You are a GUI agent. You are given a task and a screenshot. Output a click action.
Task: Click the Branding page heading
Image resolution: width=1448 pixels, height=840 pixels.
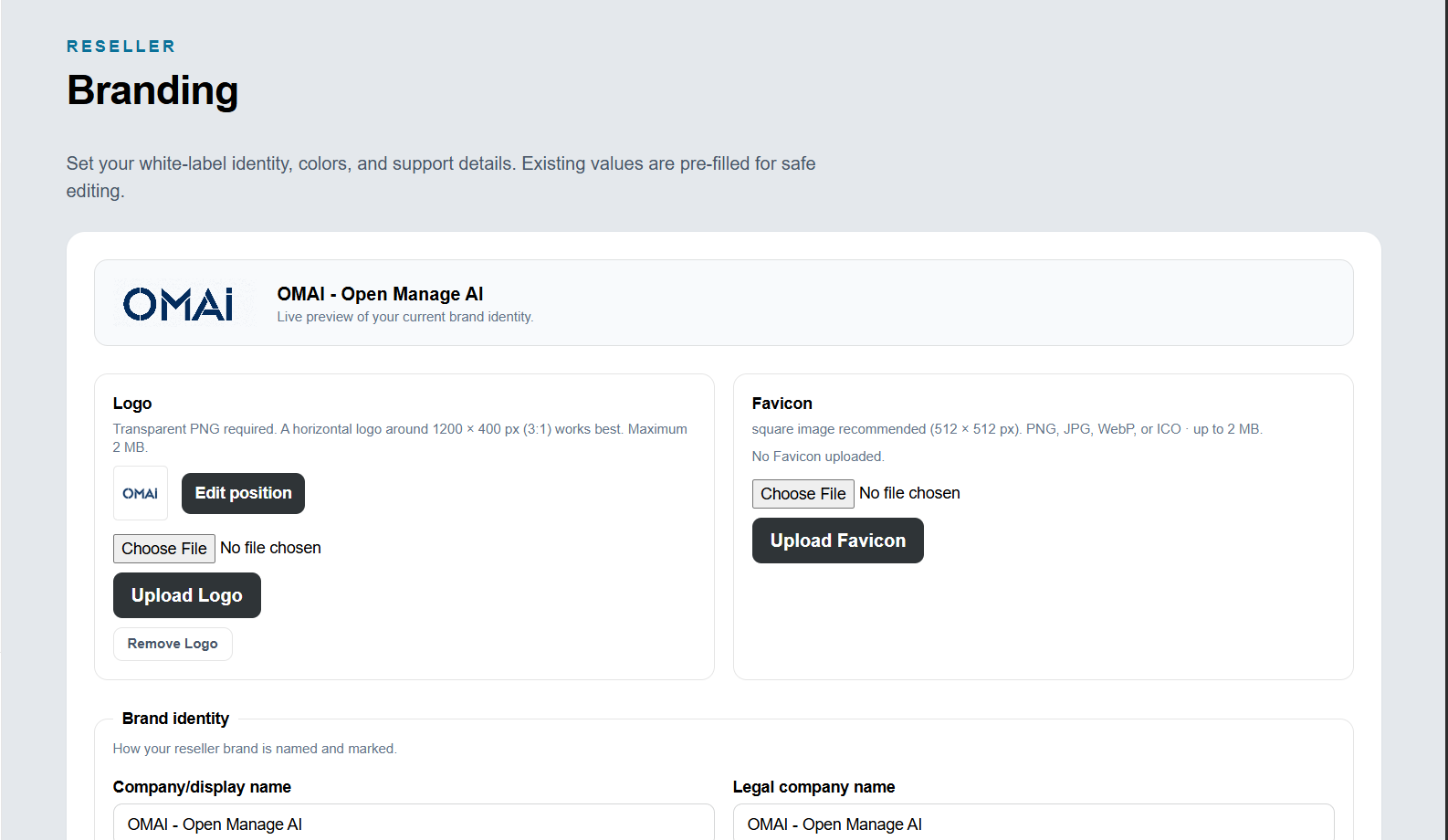click(x=152, y=90)
